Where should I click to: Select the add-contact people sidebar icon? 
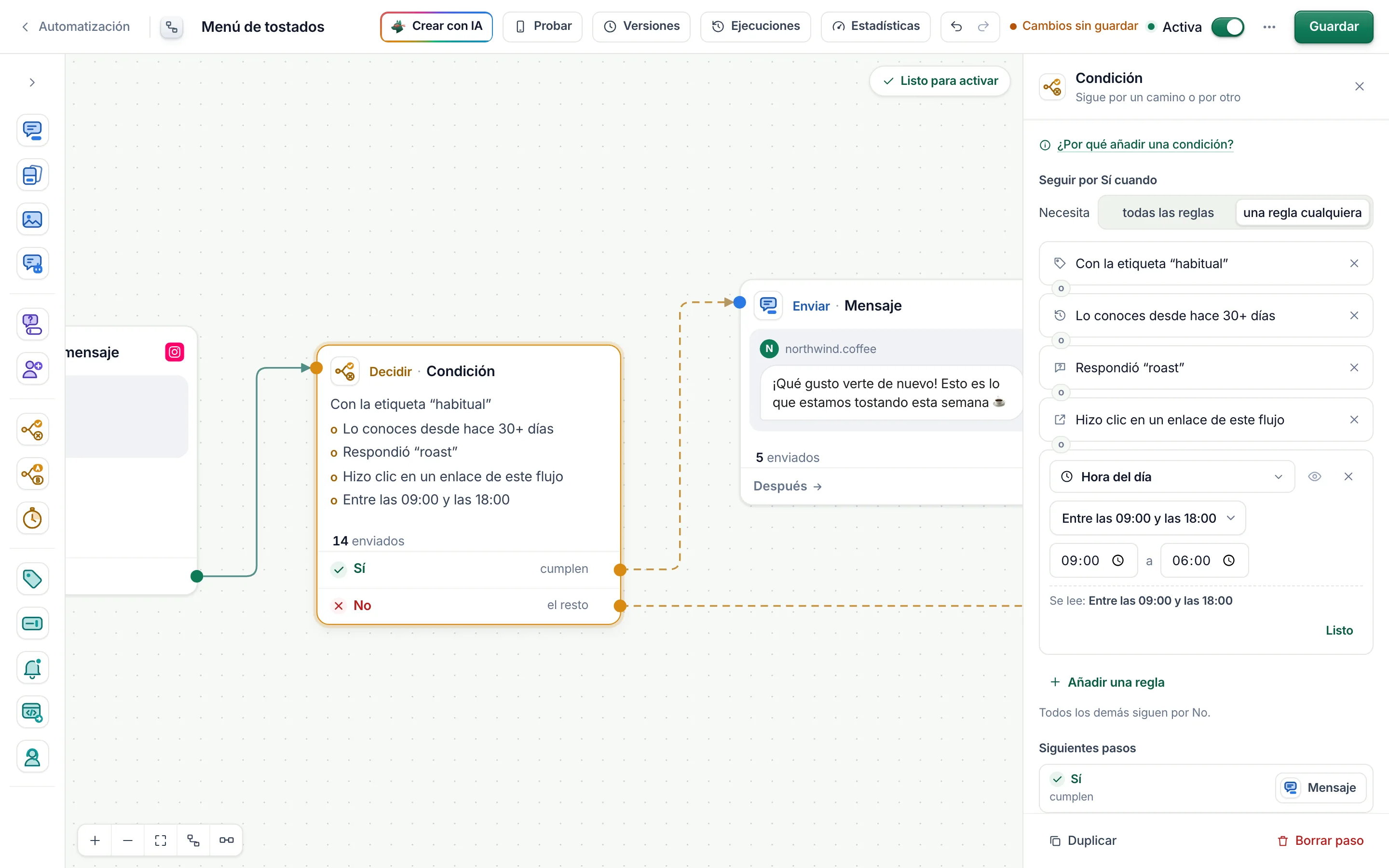click(33, 368)
